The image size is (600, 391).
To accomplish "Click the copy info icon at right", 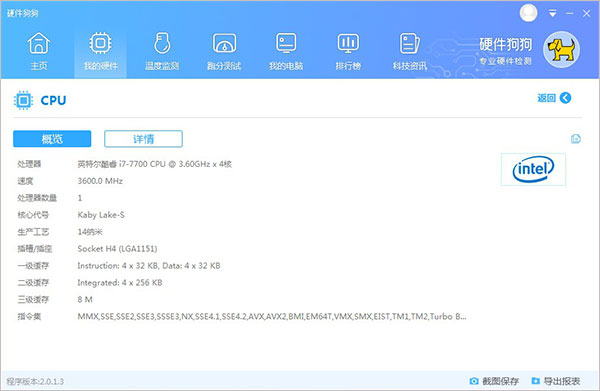I will tap(576, 138).
